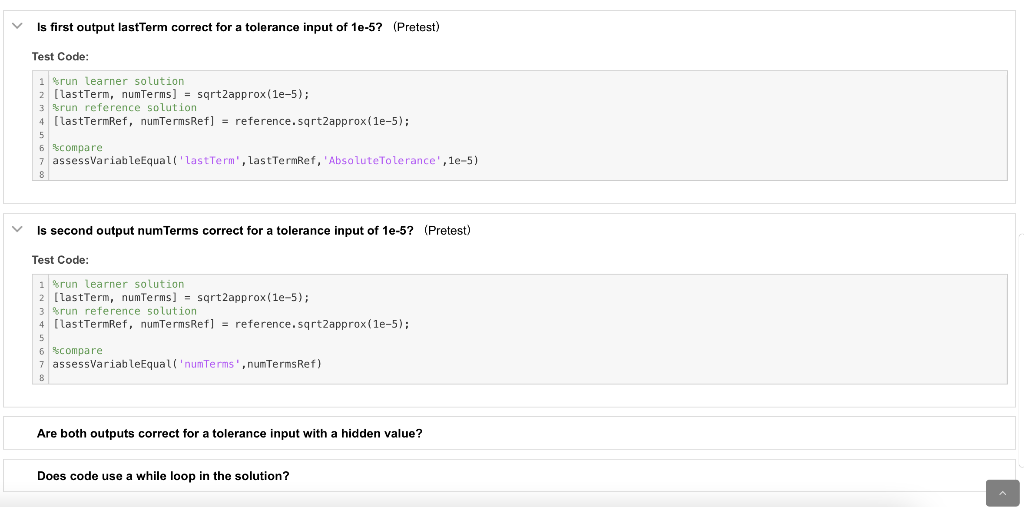
Task: Click the second Test Code label
Action: coord(60,260)
